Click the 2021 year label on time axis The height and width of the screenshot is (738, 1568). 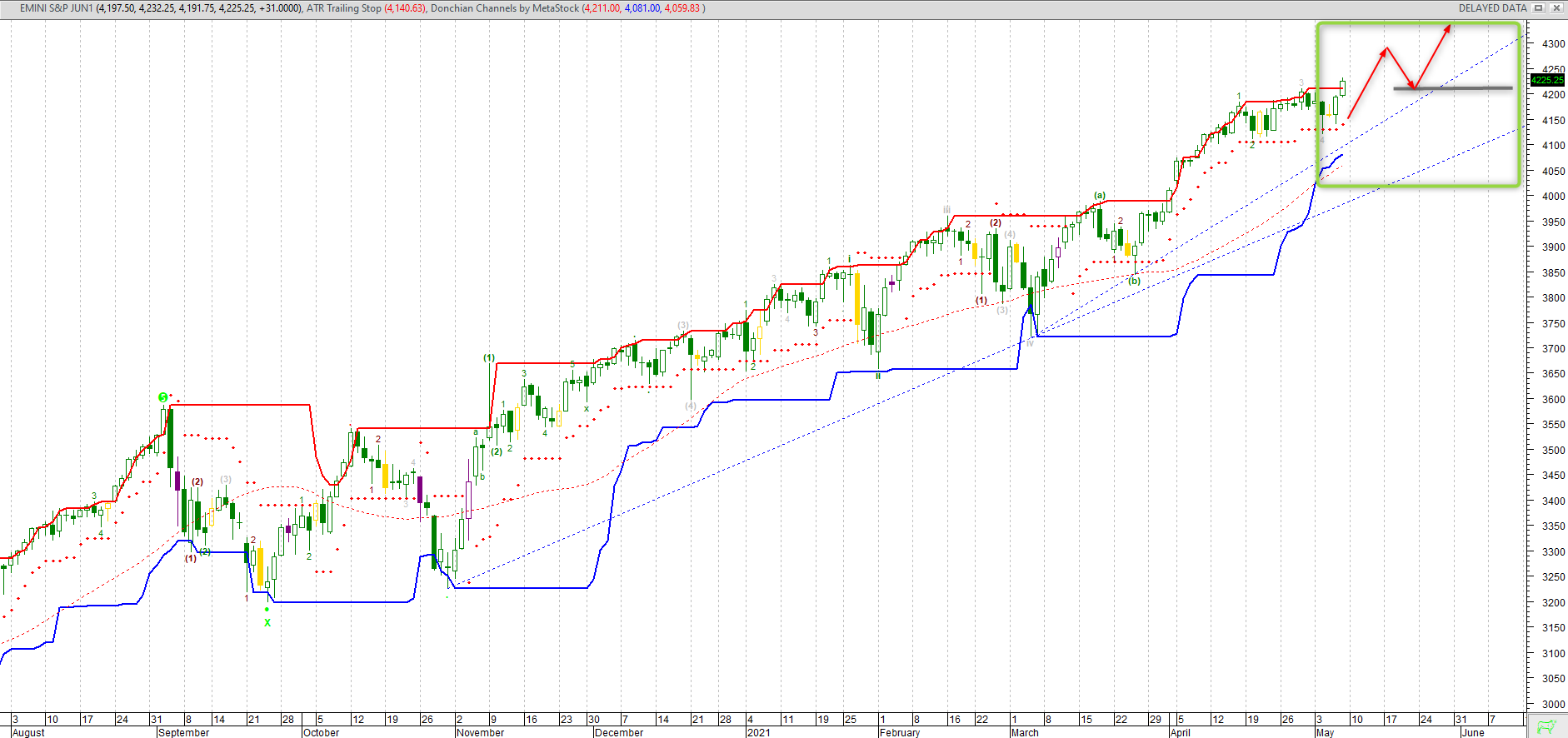click(759, 733)
